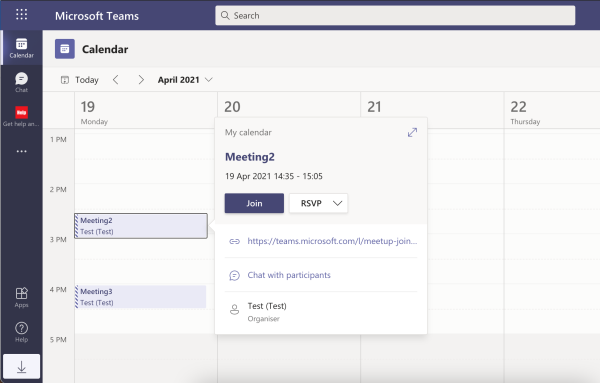The image size is (600, 383).
Task: Open Chat in the sidebar
Action: [x=21, y=82]
